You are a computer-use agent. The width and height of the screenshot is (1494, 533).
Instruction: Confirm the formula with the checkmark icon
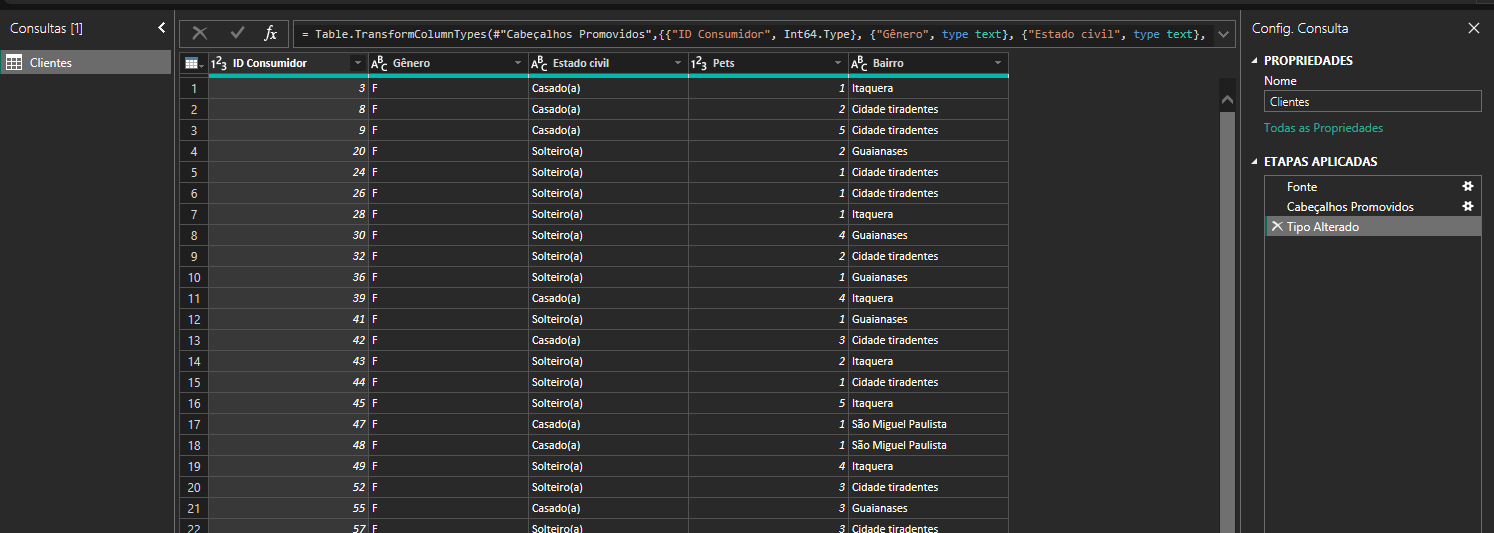click(x=237, y=33)
